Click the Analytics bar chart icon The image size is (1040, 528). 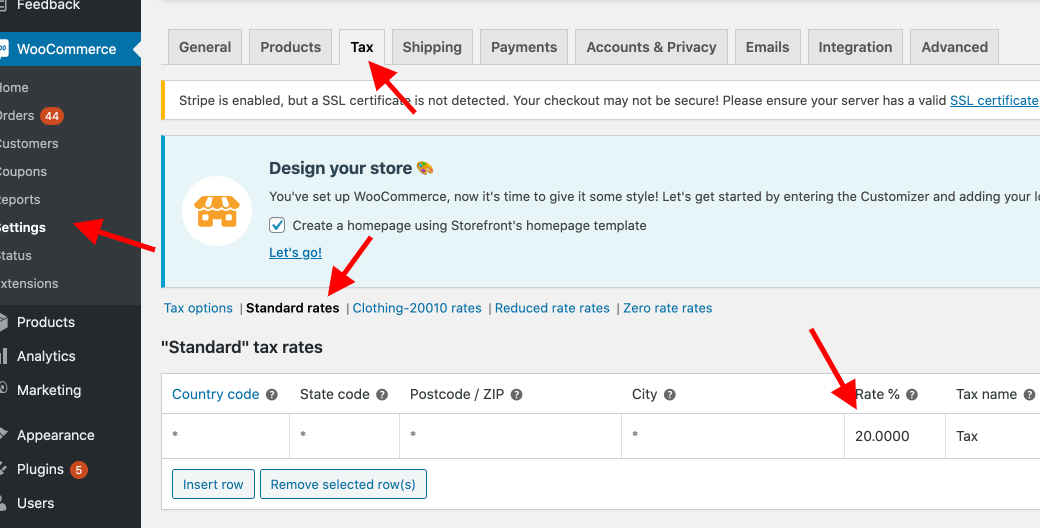3,356
